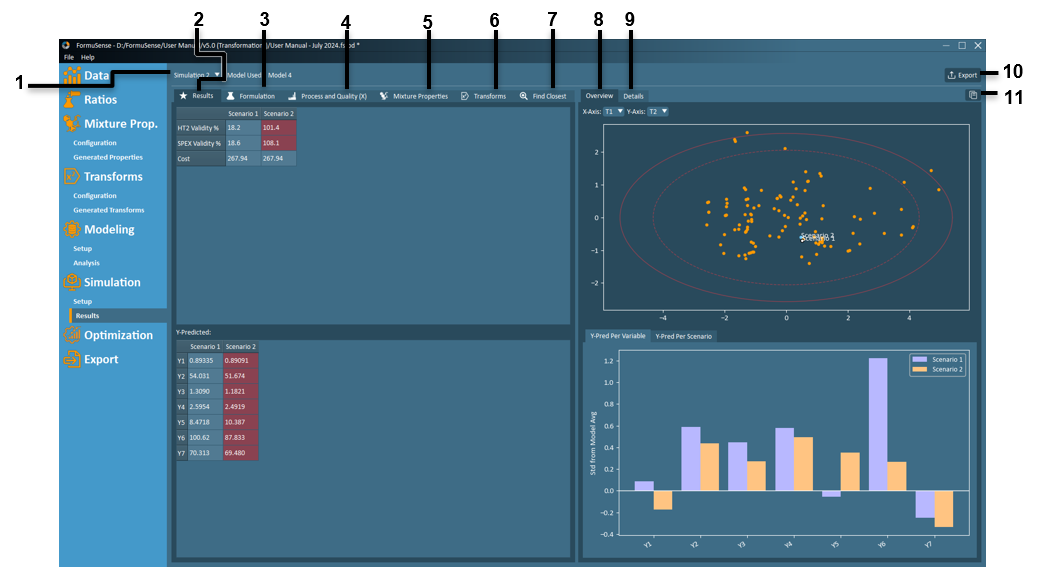Click the Modeling sidebar icon
This screenshot has height=567, width=1046.
pos(71,230)
